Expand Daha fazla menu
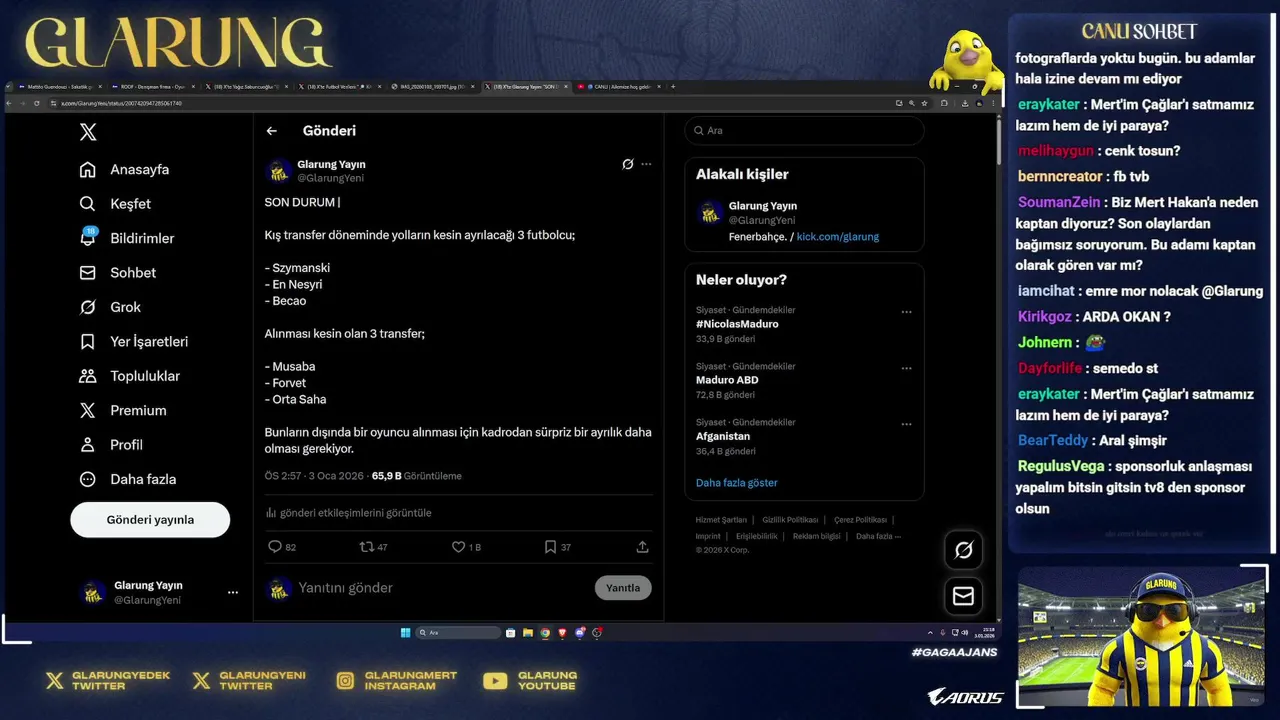 click(x=128, y=479)
